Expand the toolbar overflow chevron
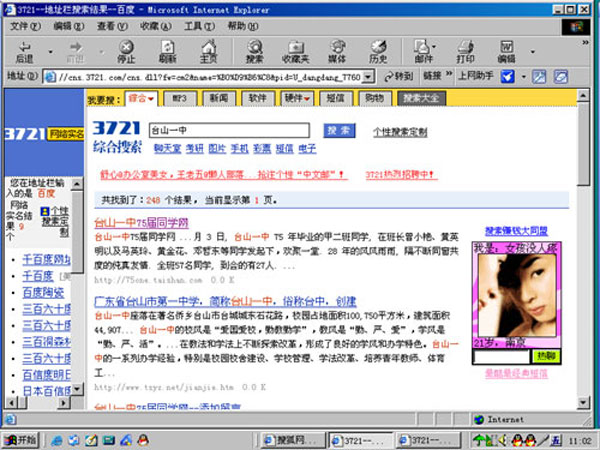This screenshot has height=450, width=600. [x=585, y=42]
